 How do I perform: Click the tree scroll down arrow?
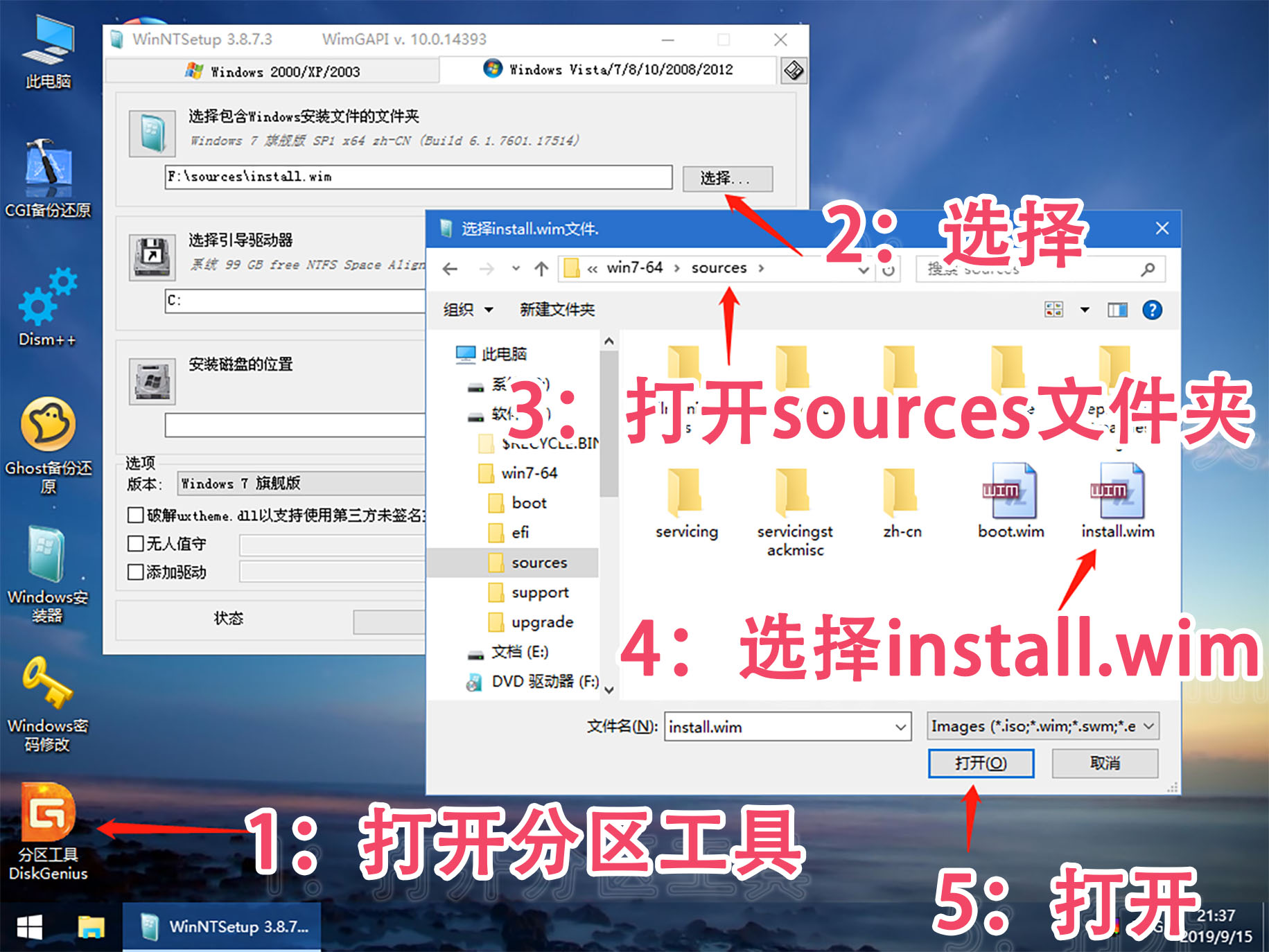(609, 689)
